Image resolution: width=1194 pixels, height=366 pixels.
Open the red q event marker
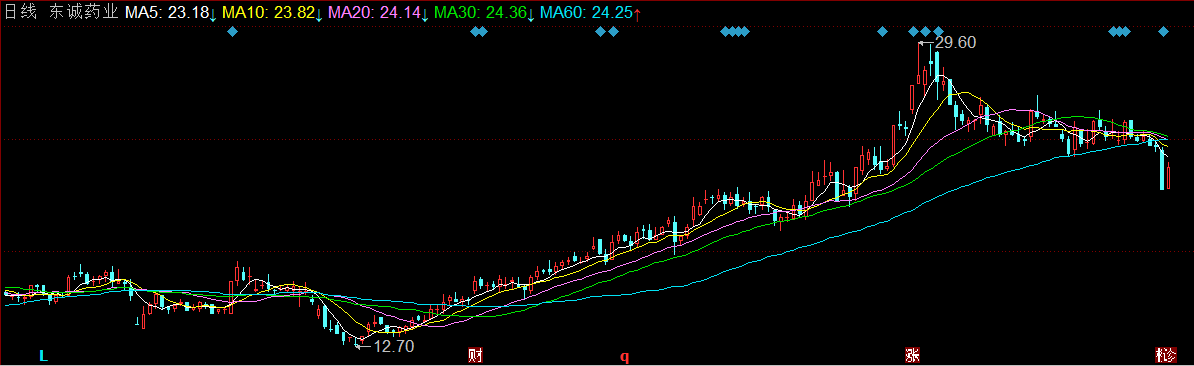point(624,355)
